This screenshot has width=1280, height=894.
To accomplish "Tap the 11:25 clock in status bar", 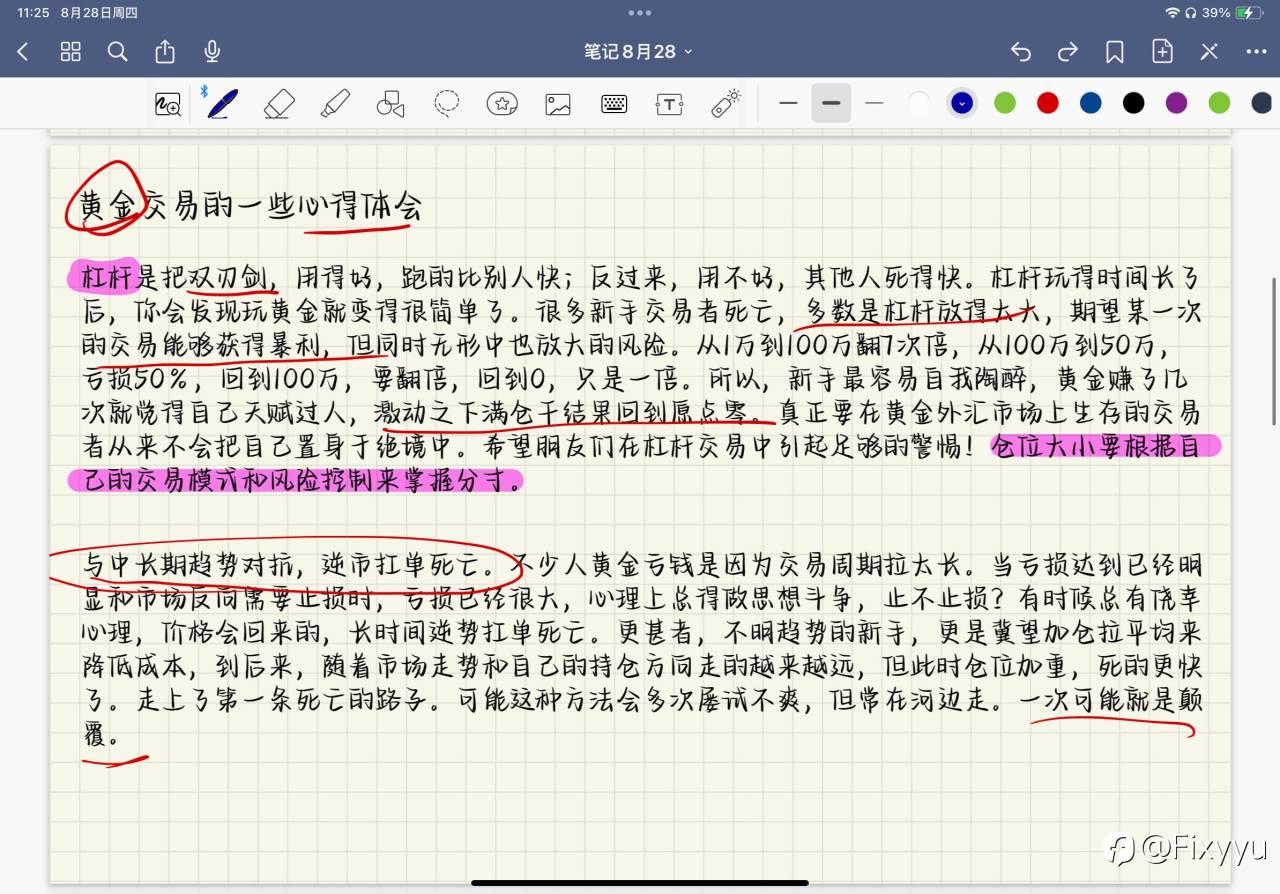I will tap(33, 13).
